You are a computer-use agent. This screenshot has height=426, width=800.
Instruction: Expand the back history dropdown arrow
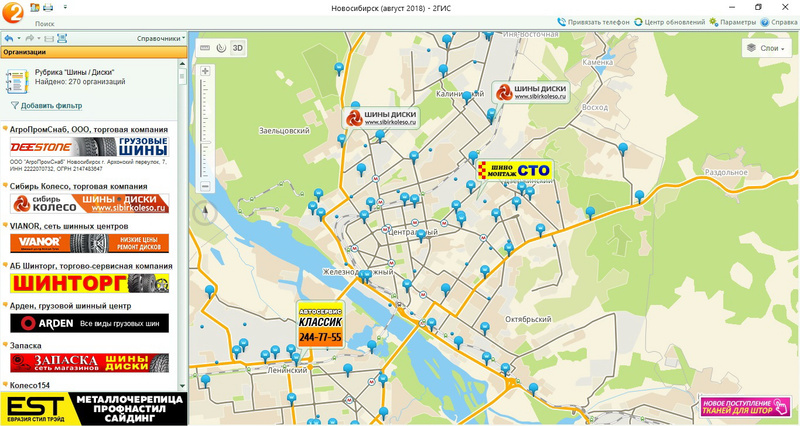(19, 38)
